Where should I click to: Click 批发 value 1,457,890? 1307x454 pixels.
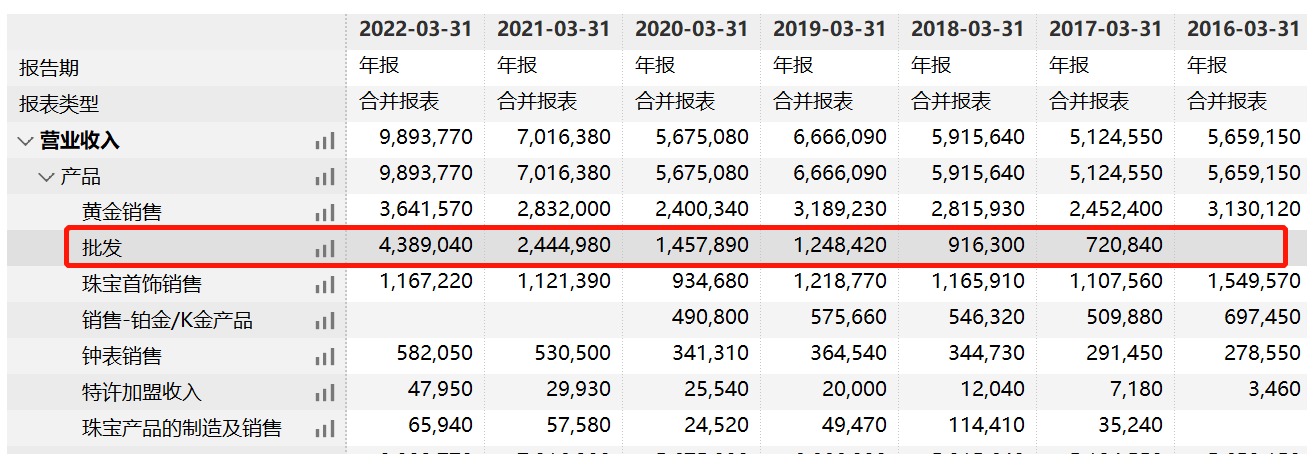tap(702, 245)
